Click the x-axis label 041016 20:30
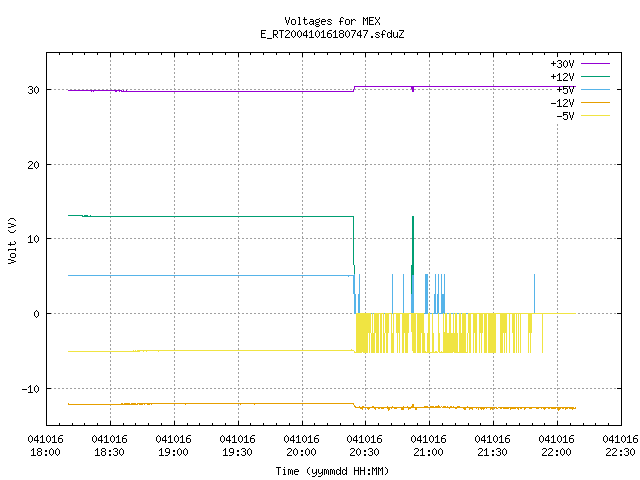 click(x=364, y=445)
